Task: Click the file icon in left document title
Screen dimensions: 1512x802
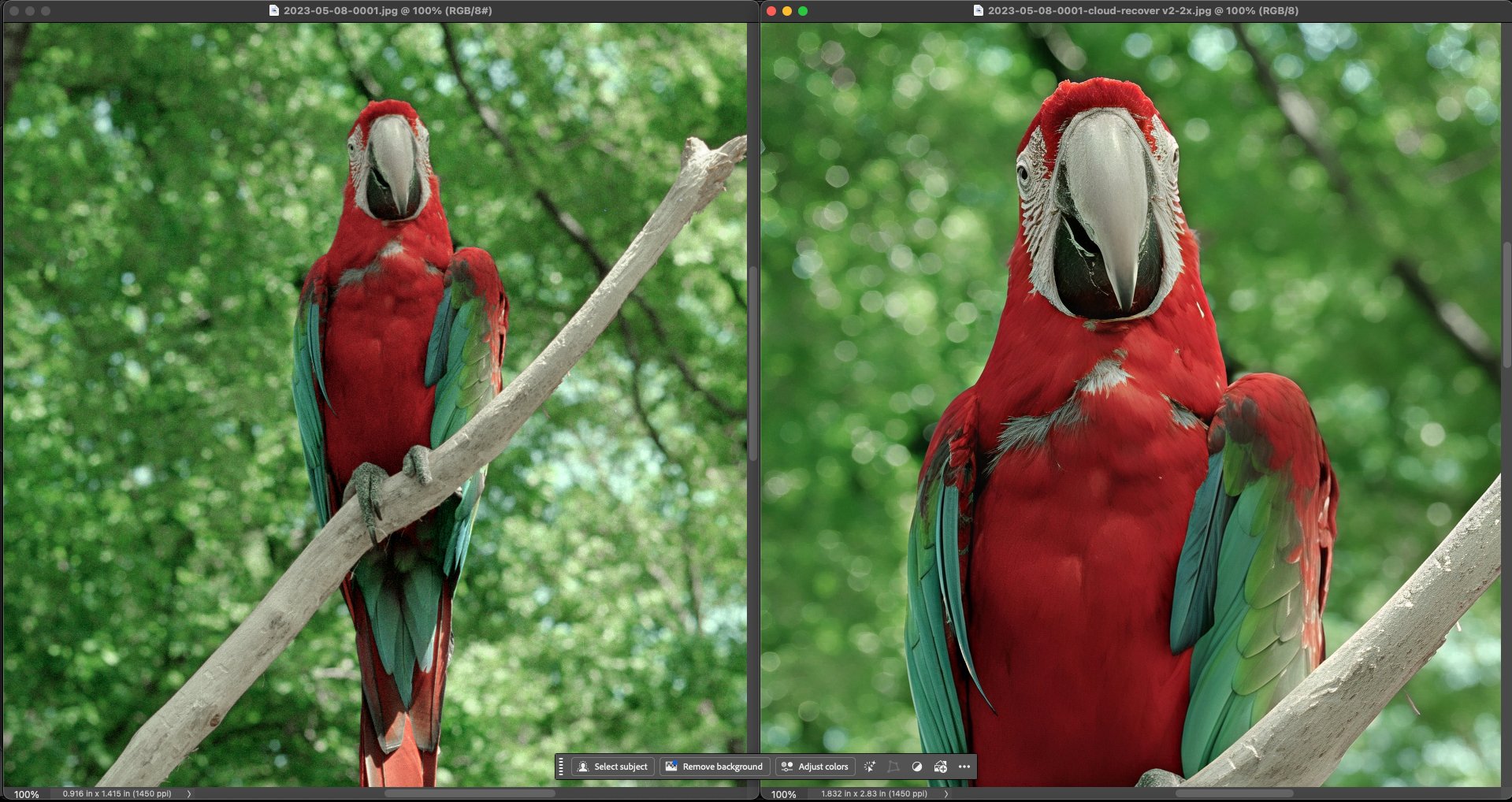Action: pos(274,11)
